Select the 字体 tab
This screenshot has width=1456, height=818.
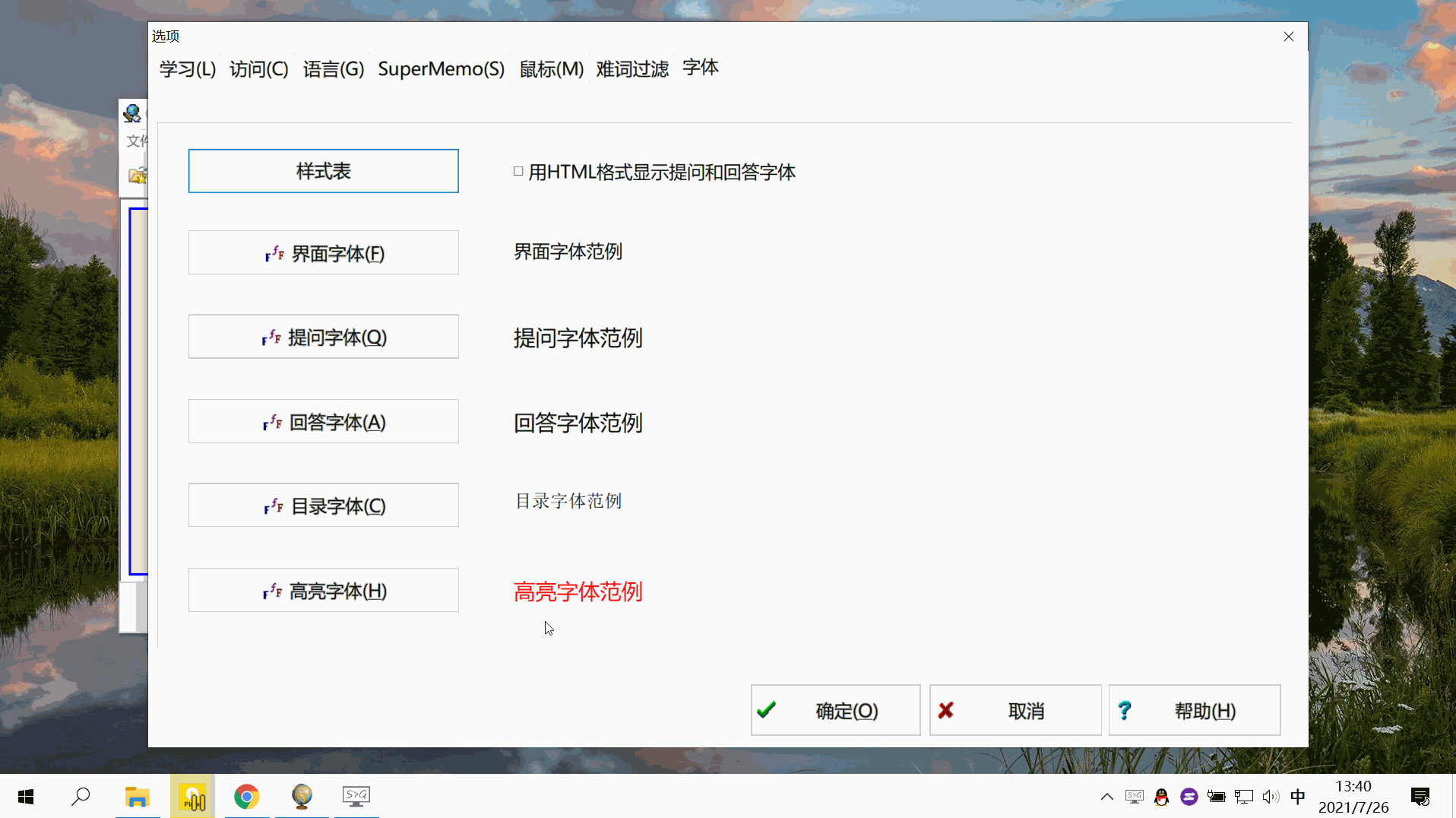pyautogui.click(x=699, y=68)
